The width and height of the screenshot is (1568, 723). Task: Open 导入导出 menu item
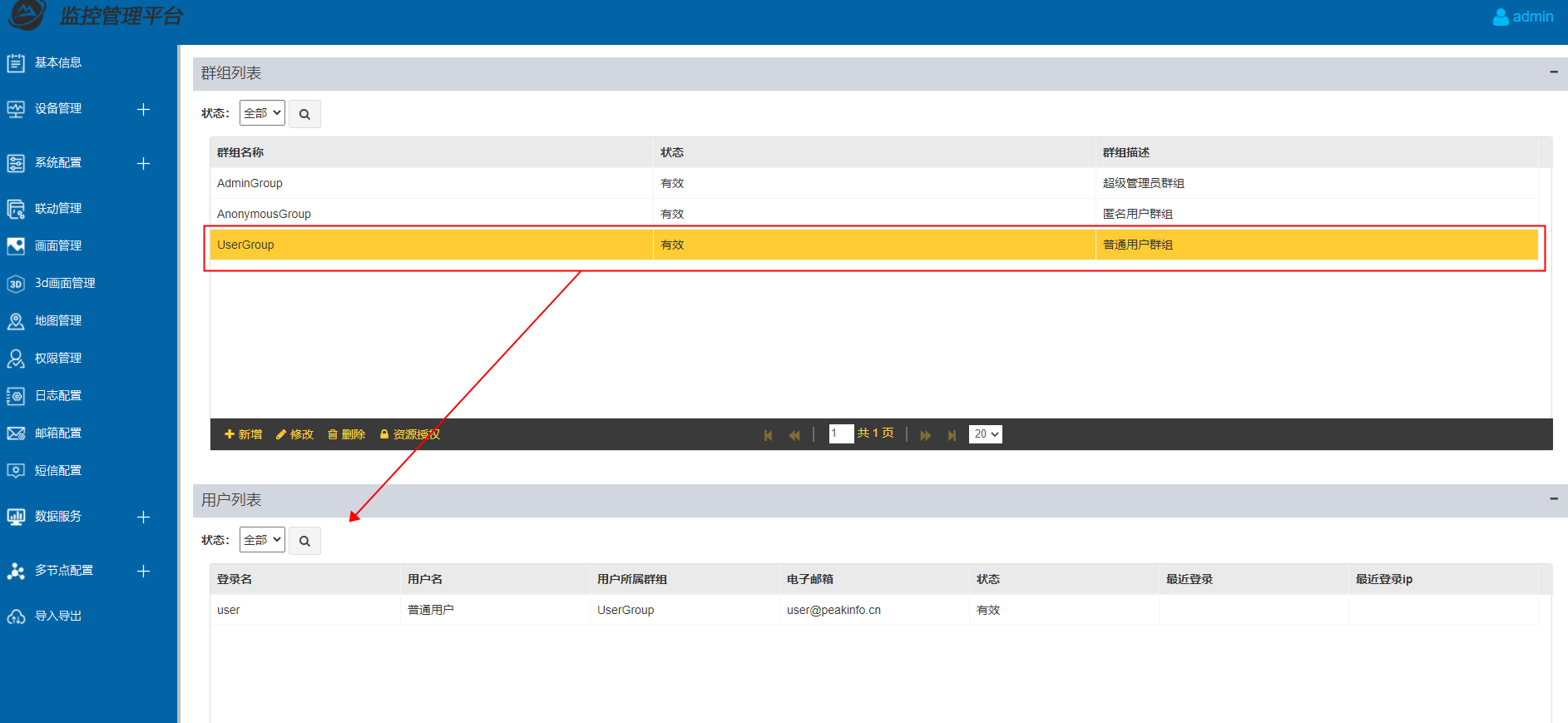pos(58,616)
